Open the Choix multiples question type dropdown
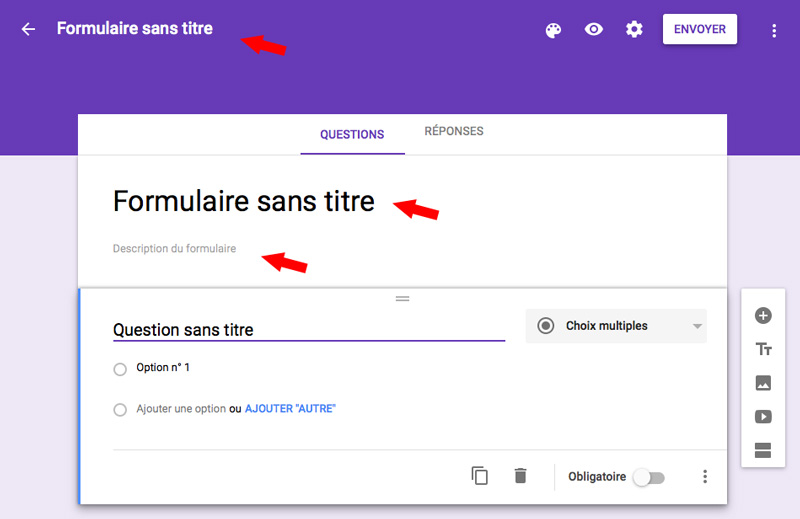The image size is (800, 519). click(616, 326)
